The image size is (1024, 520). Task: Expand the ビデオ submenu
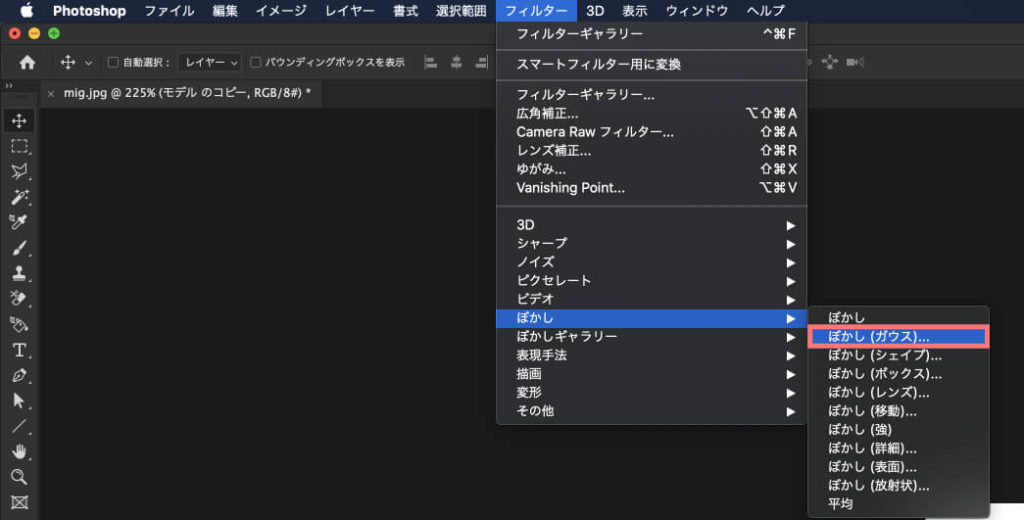[x=652, y=299]
